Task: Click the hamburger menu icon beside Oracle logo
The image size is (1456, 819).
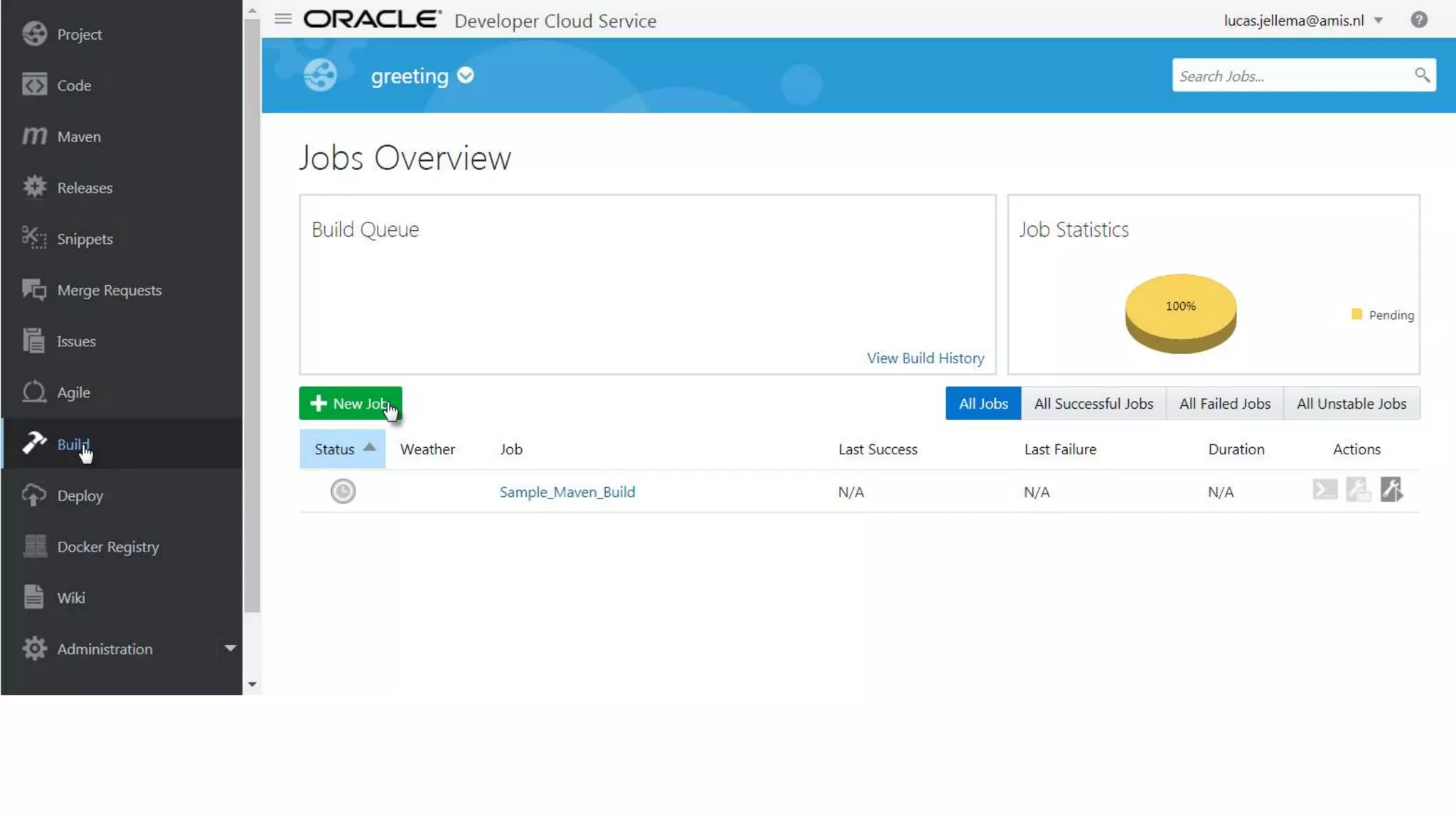Action: [x=283, y=19]
